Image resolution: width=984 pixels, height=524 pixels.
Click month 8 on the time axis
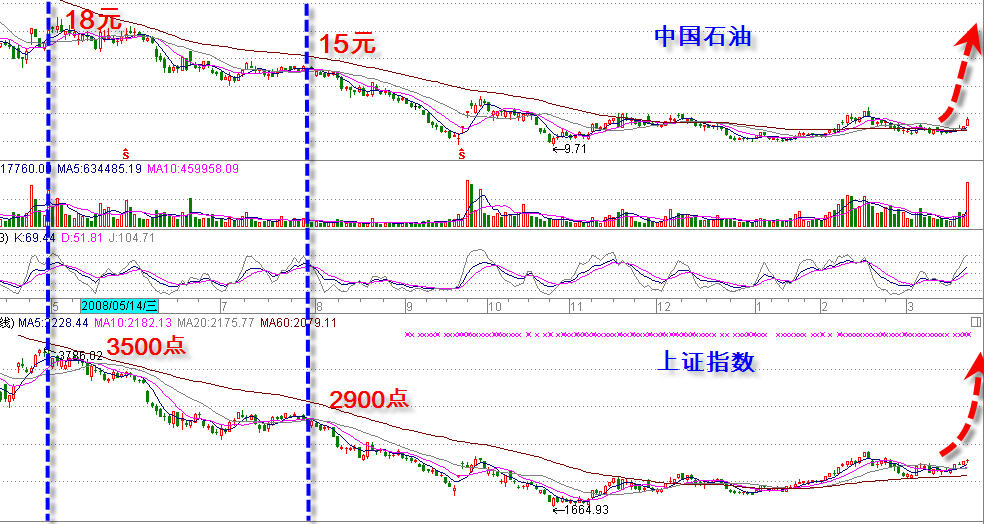point(319,307)
